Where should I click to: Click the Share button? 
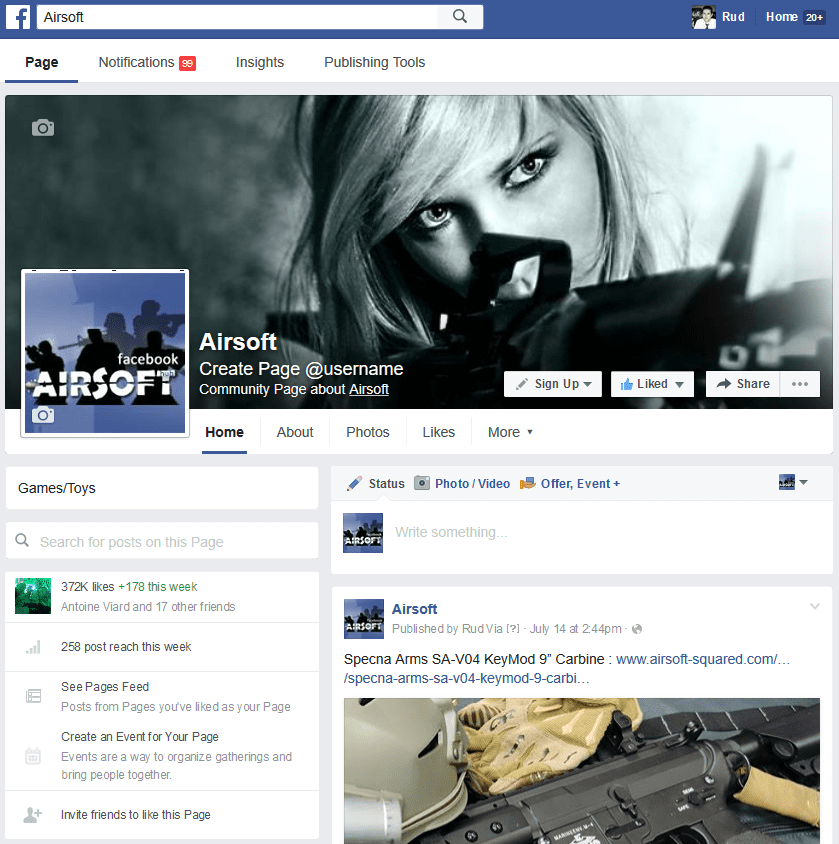(x=742, y=383)
